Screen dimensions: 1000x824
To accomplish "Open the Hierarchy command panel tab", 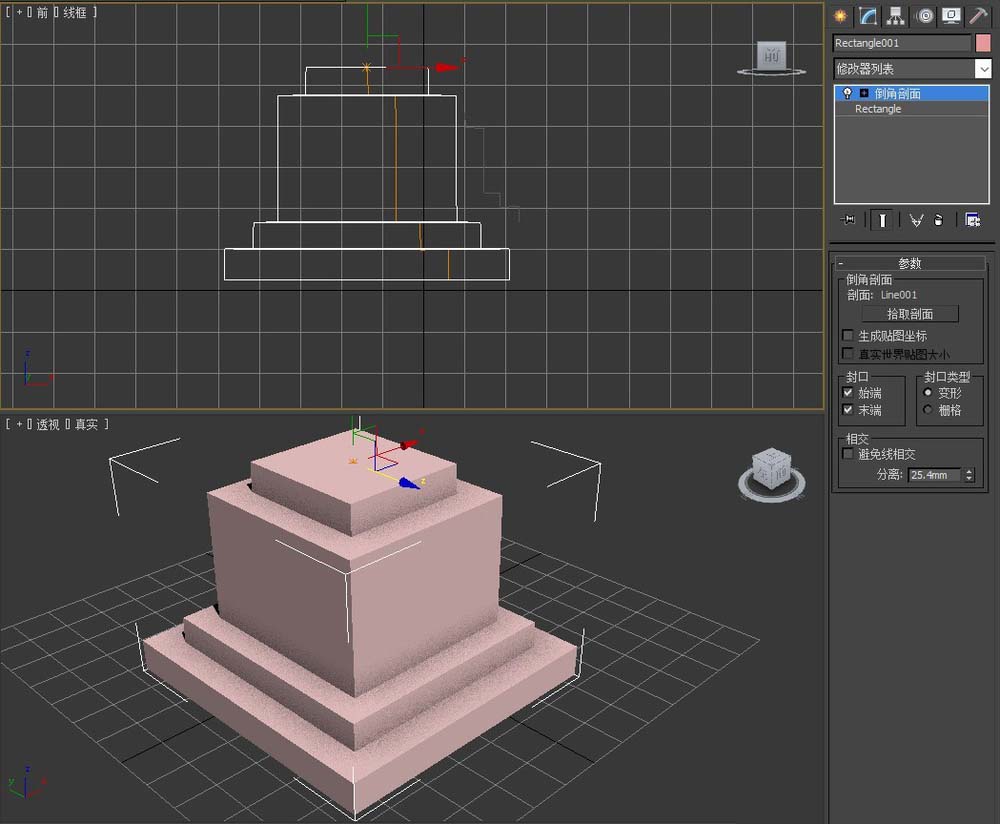I will point(896,16).
